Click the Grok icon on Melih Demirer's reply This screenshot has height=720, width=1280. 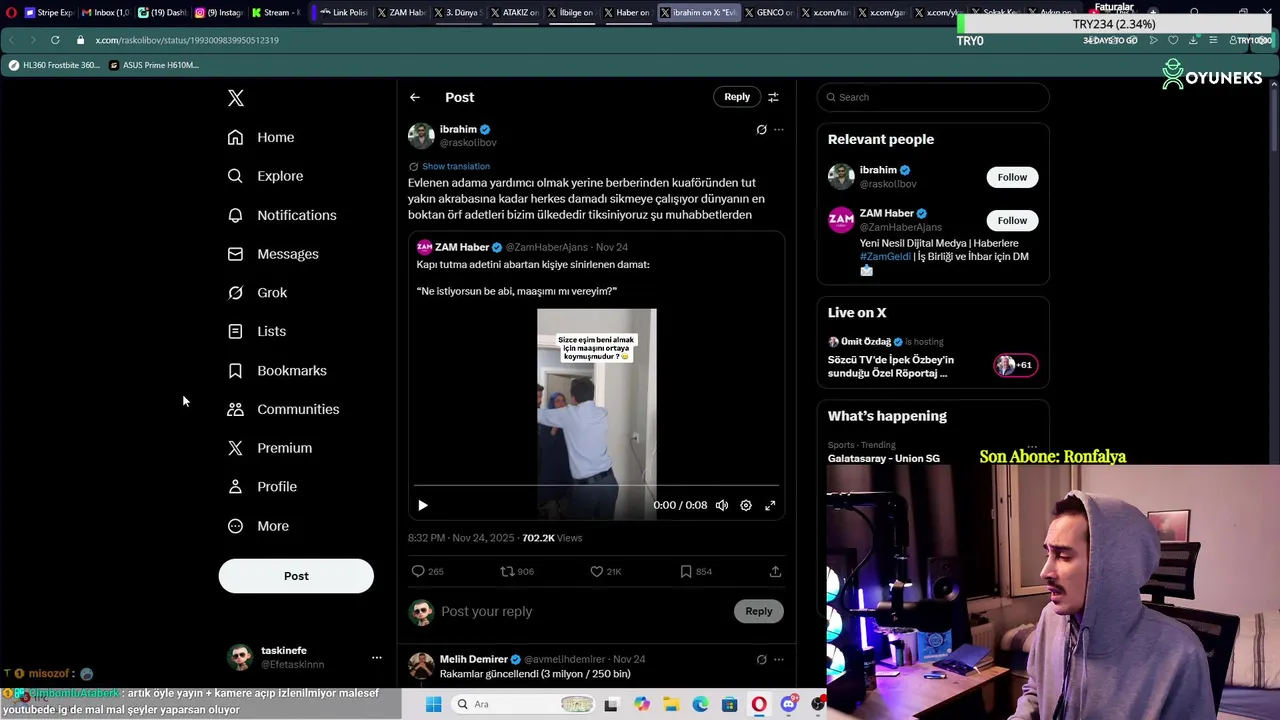point(761,660)
